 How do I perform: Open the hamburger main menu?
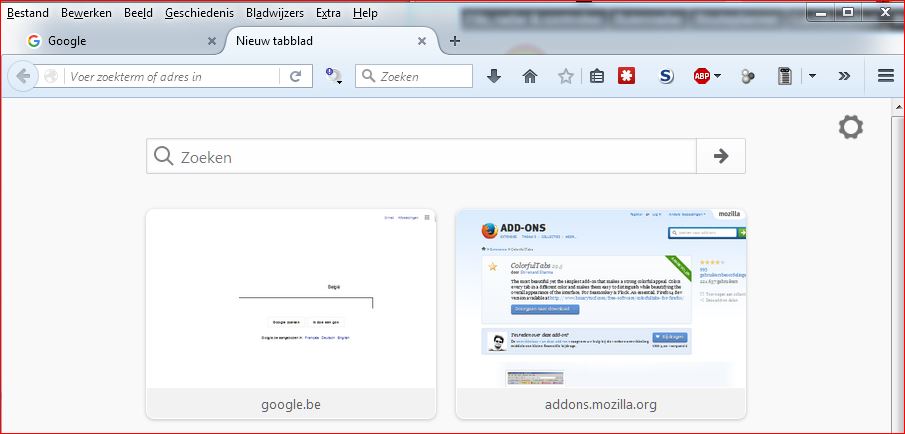point(886,76)
